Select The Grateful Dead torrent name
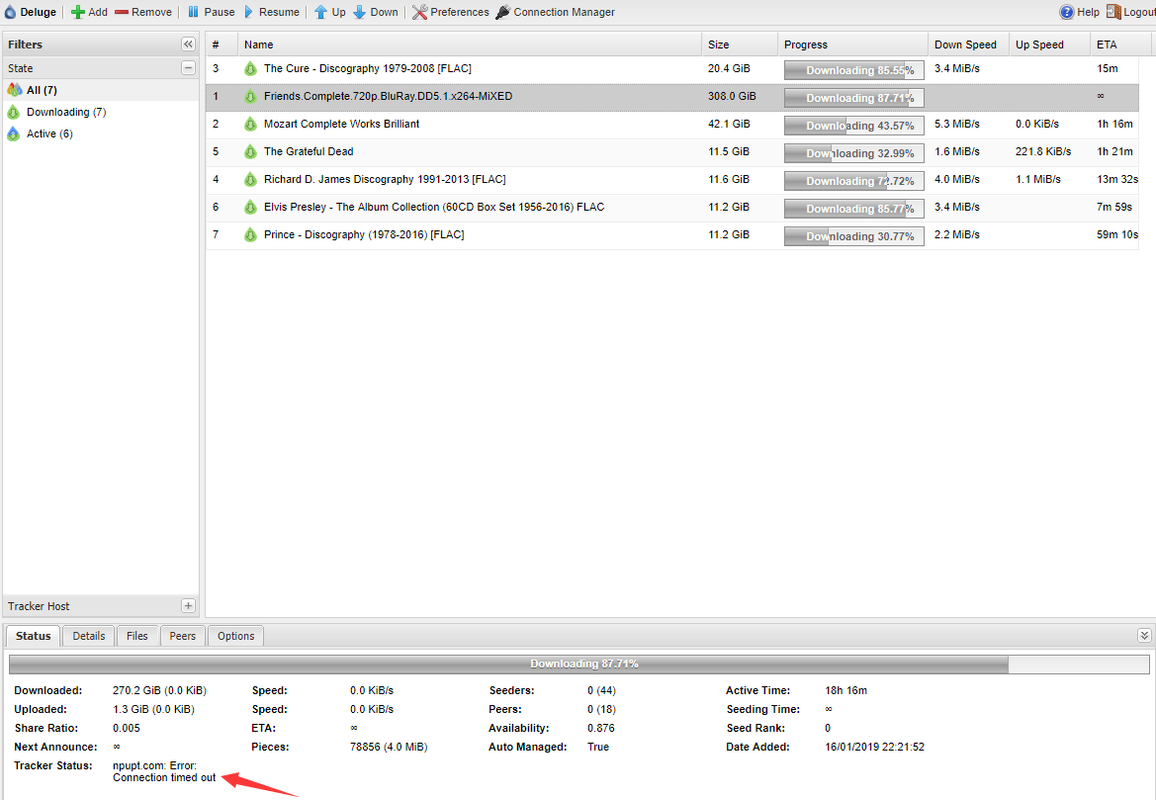1156x800 pixels. [308, 151]
